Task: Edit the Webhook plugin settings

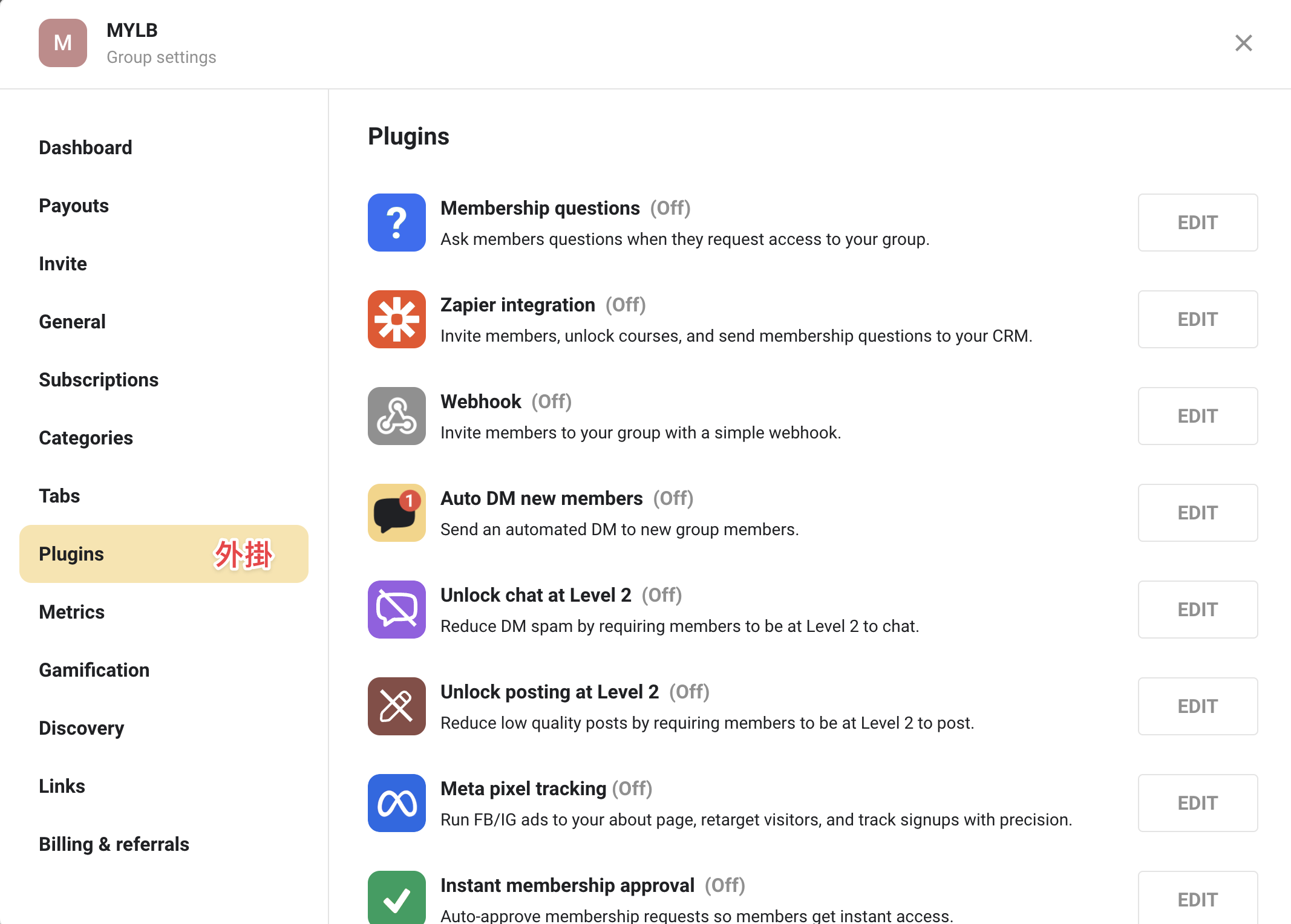Action: (1198, 416)
